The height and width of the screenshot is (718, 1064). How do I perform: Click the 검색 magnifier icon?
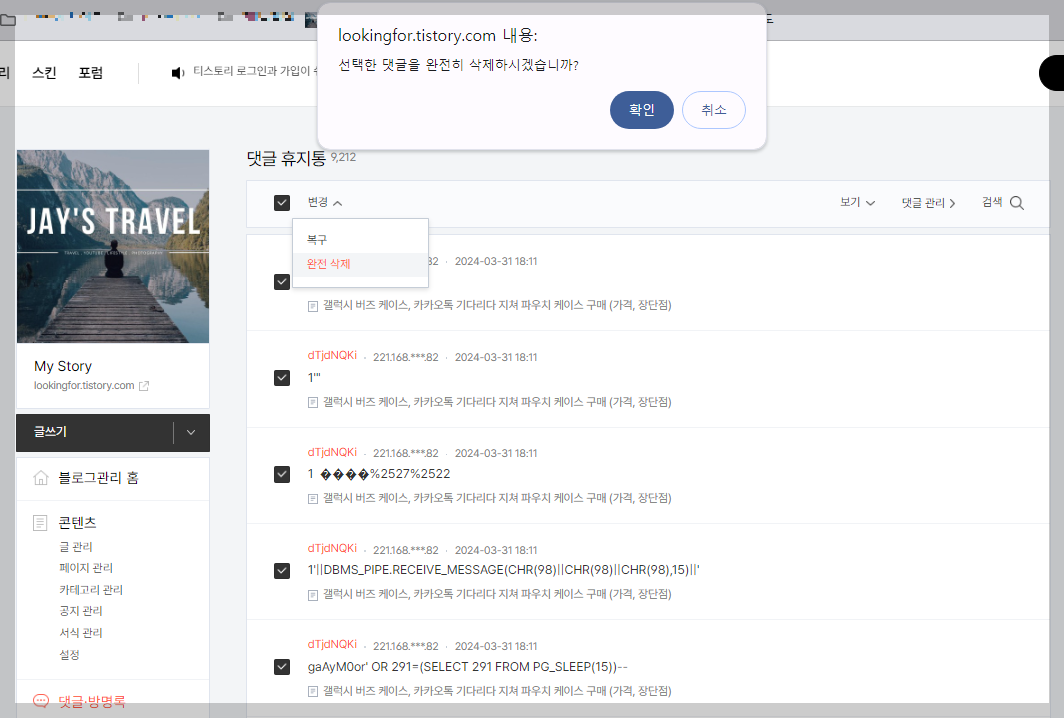[1016, 203]
